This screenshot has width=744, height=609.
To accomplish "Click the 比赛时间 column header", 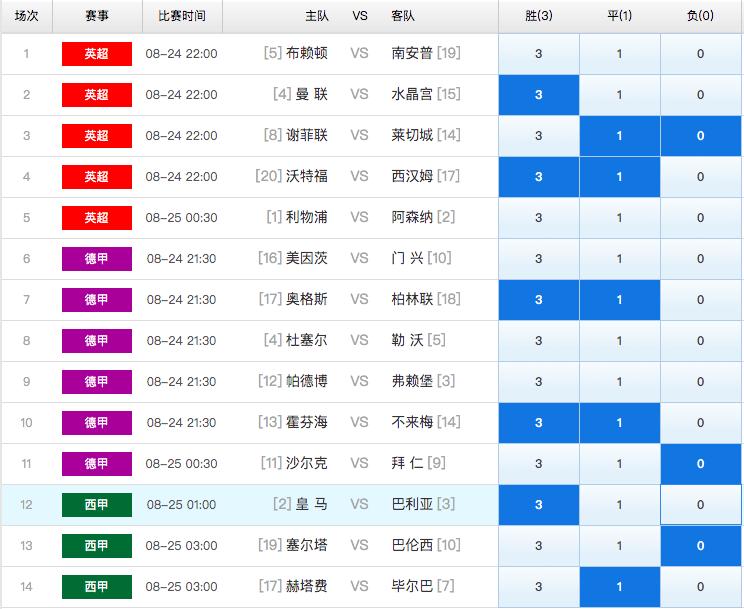I will 182,16.
